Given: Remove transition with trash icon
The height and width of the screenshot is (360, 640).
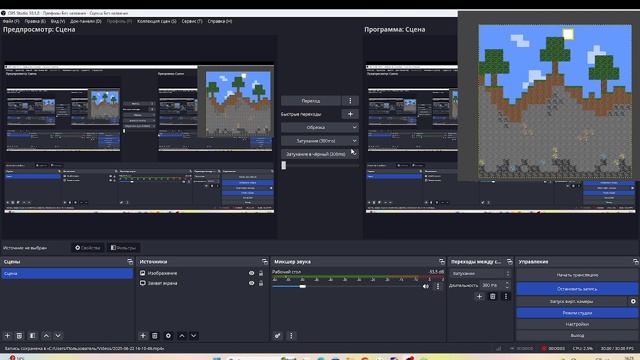Looking at the screenshot, I should point(493,296).
